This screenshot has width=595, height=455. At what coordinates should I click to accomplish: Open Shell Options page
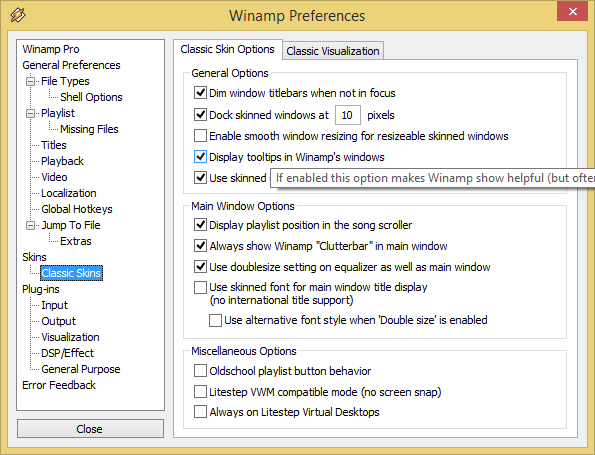click(91, 97)
